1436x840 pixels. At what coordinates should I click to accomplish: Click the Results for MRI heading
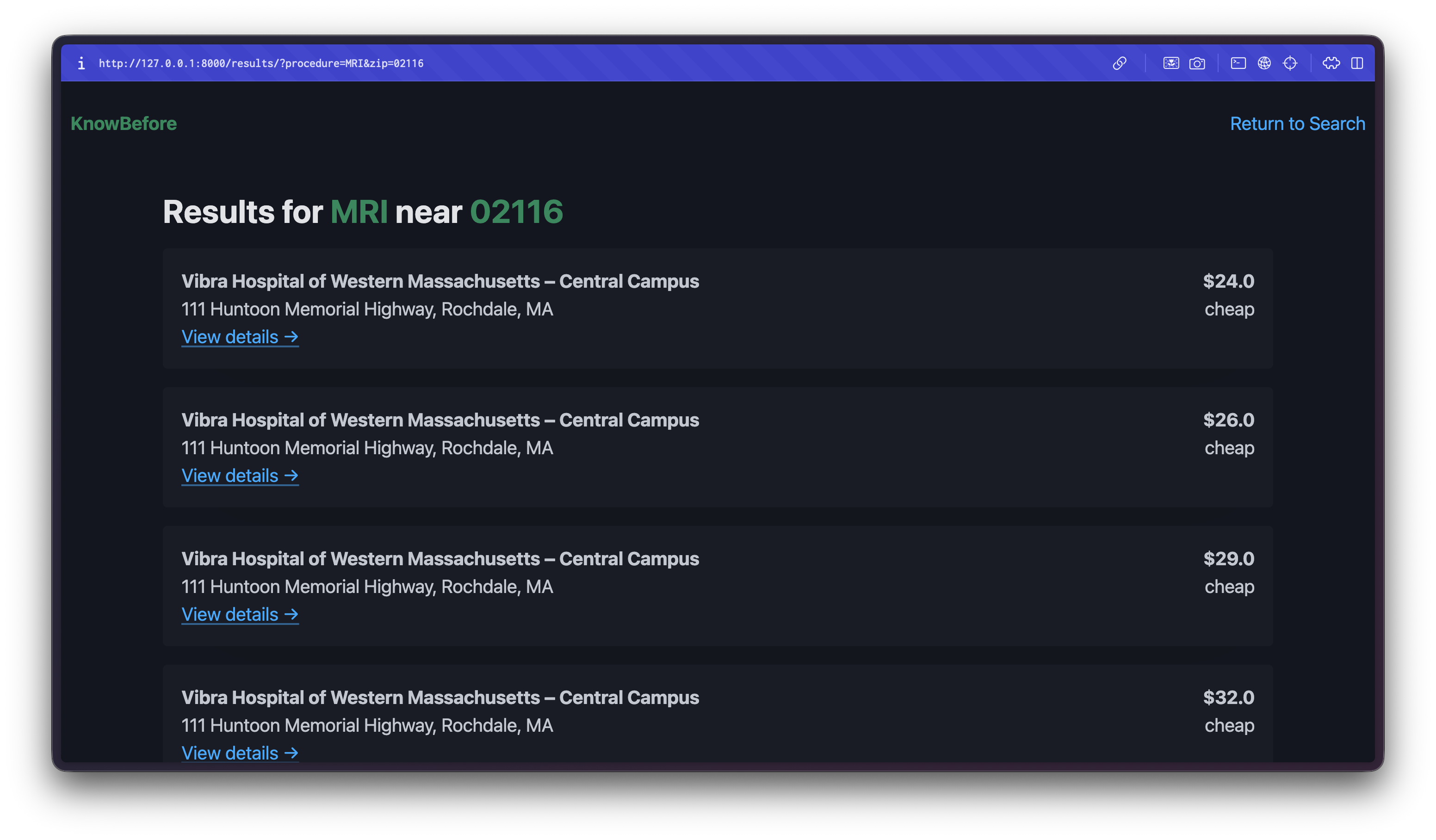point(362,212)
